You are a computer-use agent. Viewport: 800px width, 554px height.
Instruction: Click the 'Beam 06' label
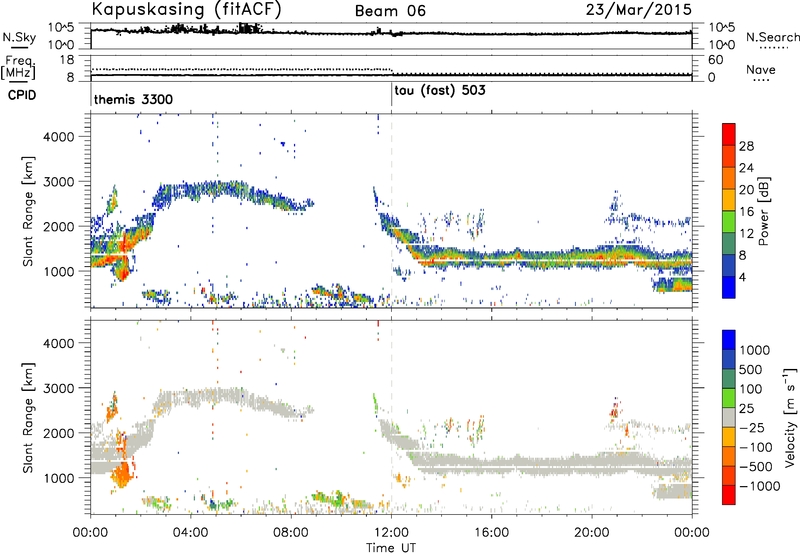pyautogui.click(x=390, y=11)
